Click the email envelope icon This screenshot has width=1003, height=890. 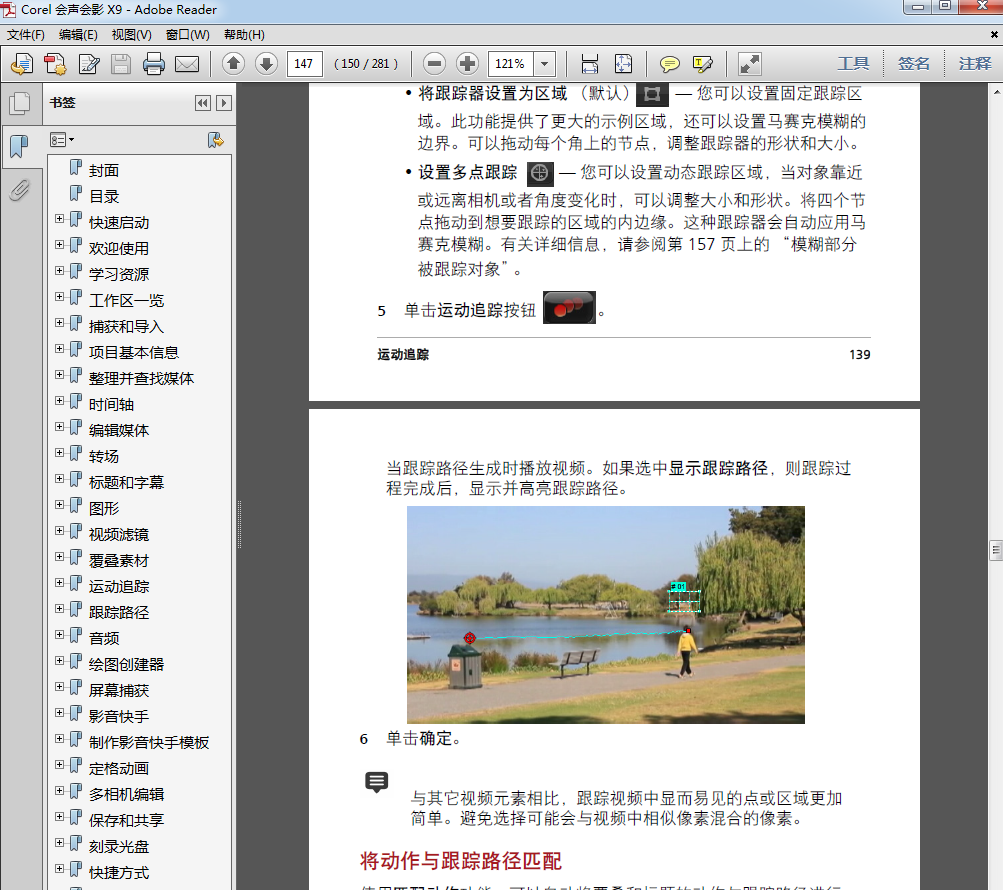point(187,64)
